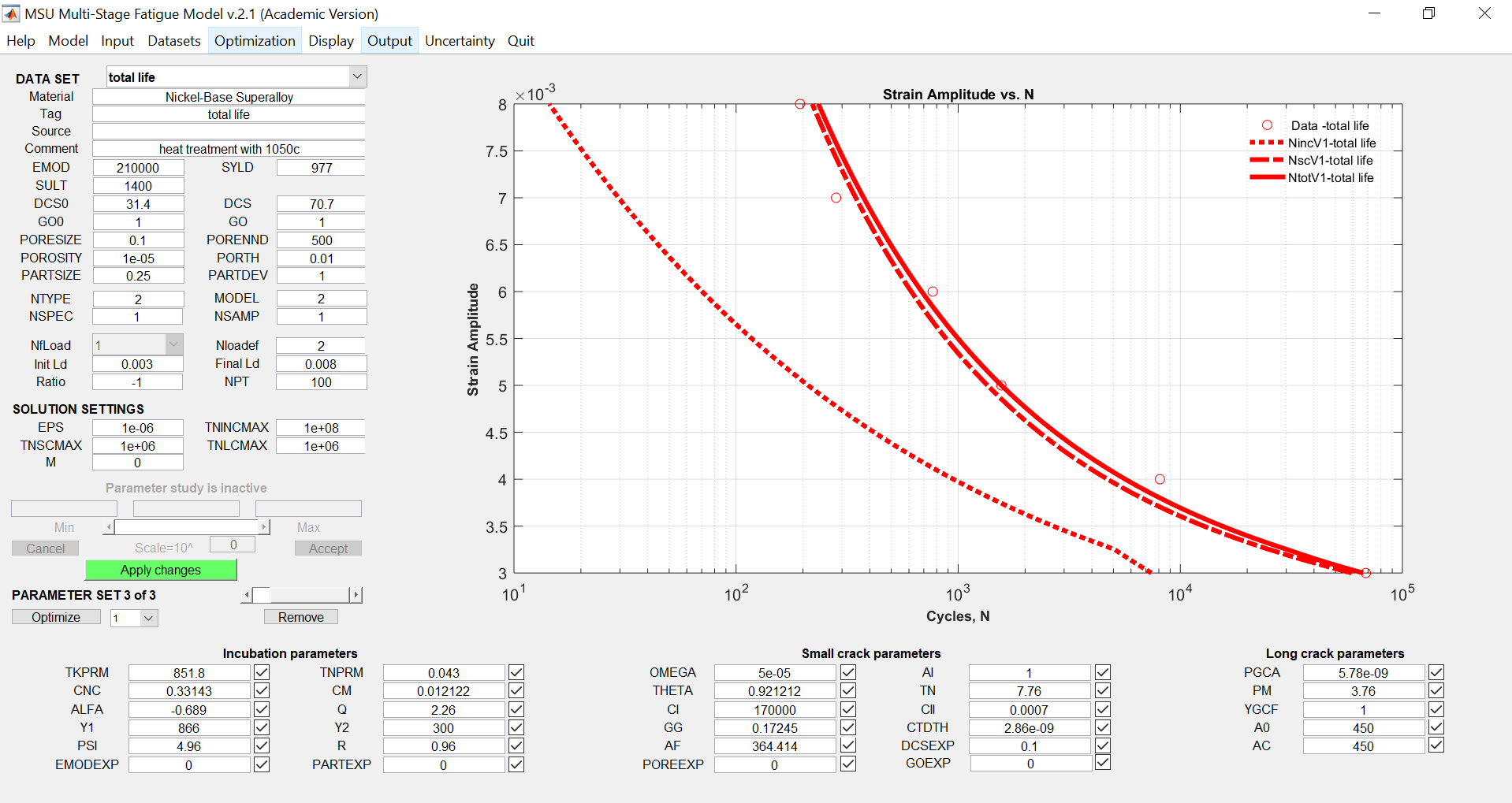Screen dimensions: 1512x803
Task: Toggle the TKPRM parameter checkbox
Action: pyautogui.click(x=262, y=672)
